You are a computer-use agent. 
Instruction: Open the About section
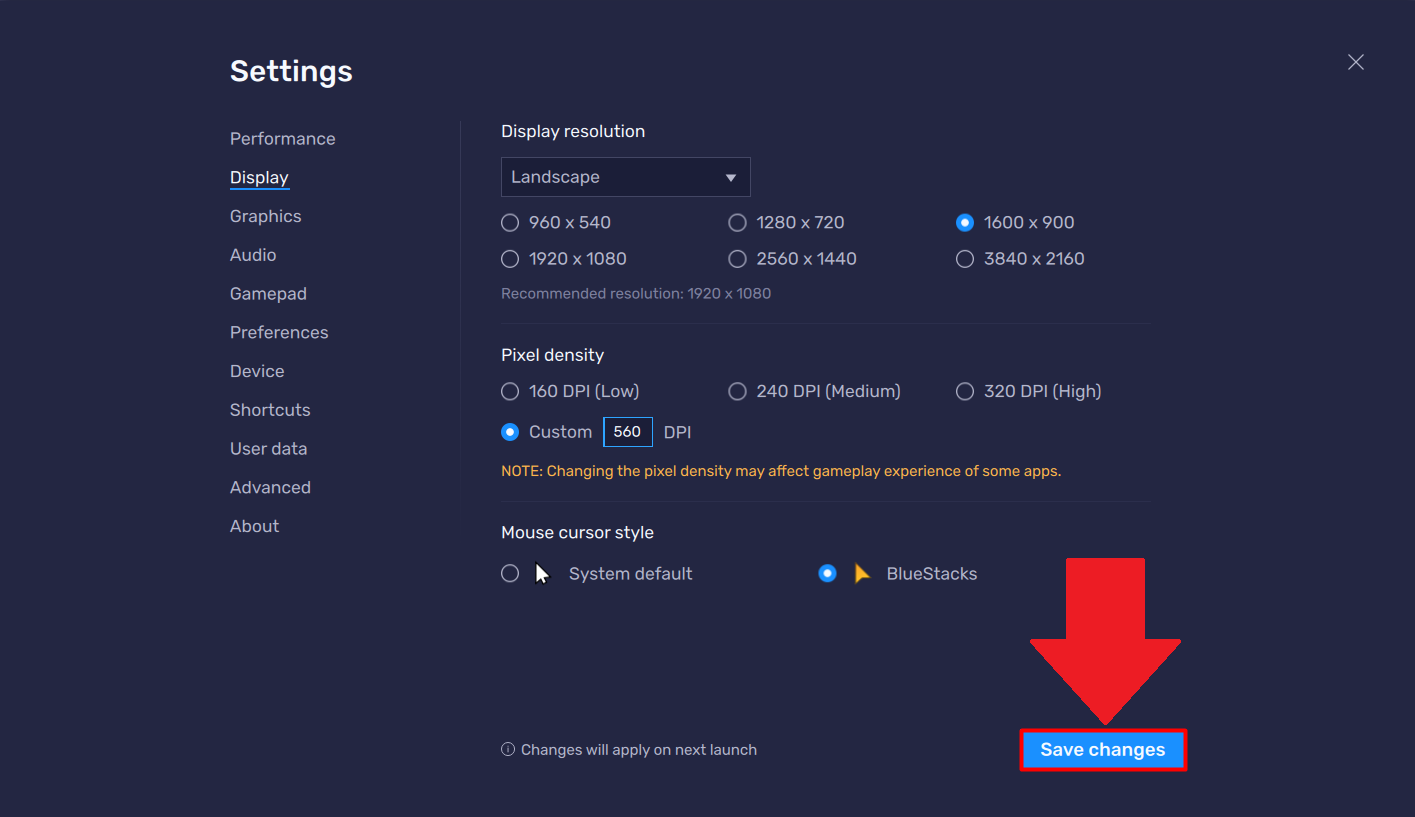(254, 526)
